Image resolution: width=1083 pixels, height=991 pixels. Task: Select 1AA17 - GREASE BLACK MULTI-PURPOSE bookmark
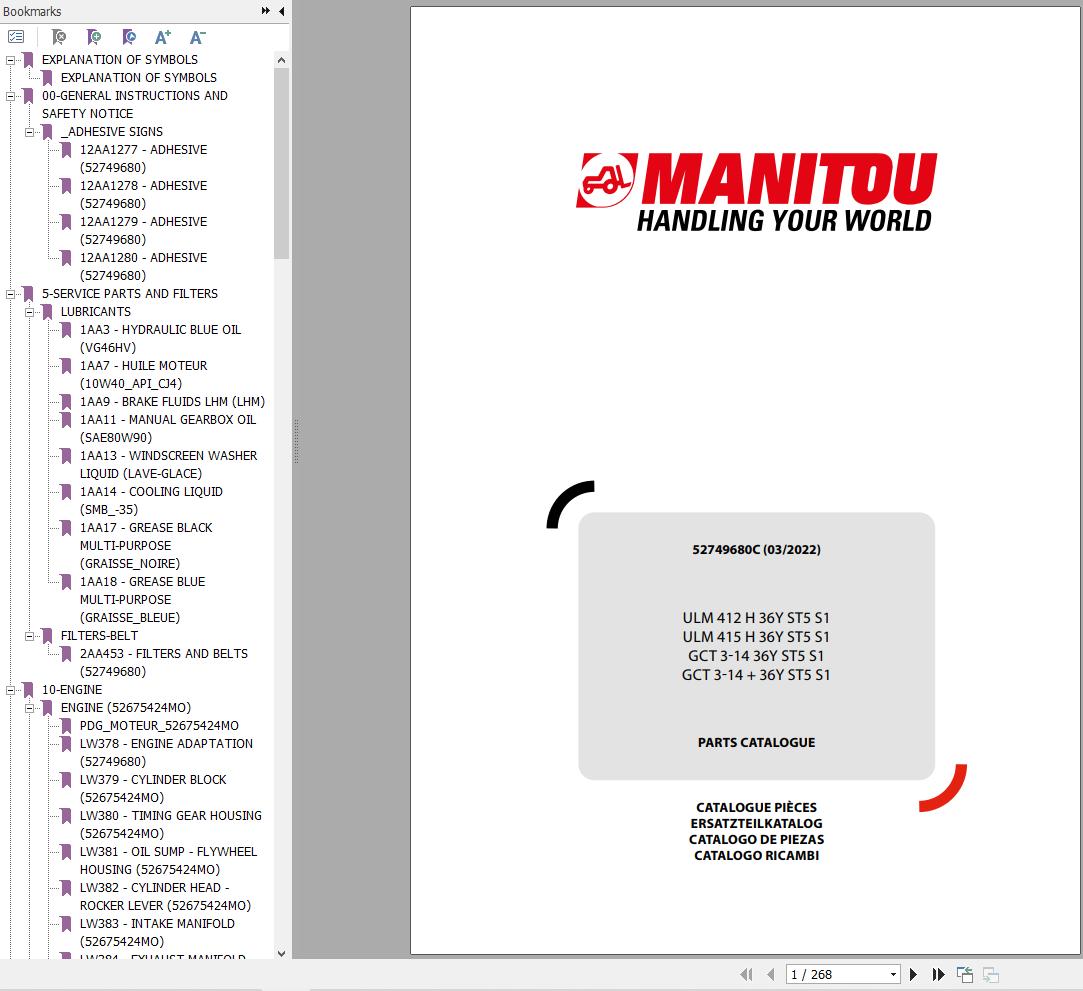coord(146,546)
